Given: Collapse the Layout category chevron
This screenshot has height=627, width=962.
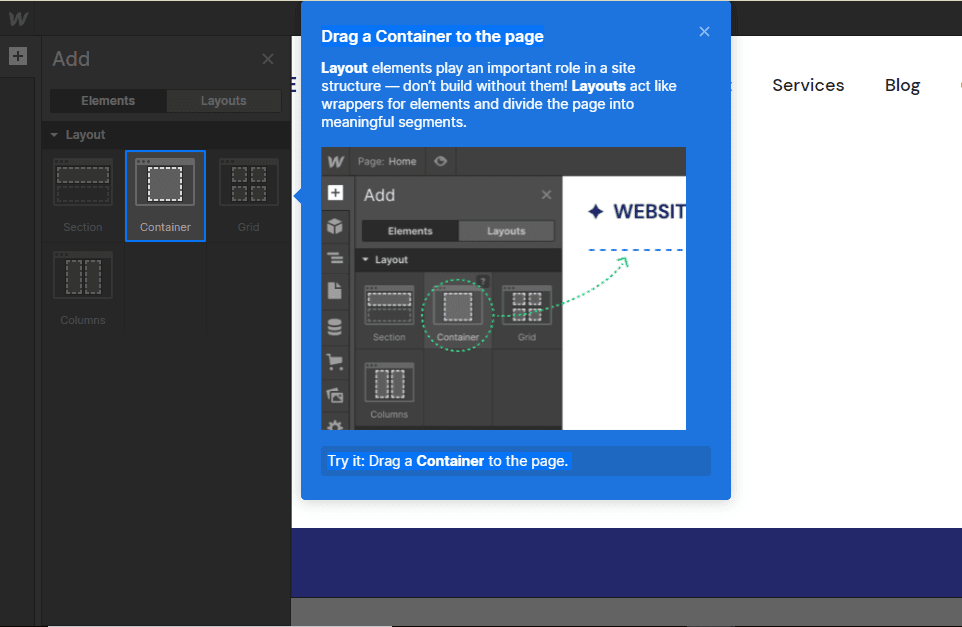Looking at the screenshot, I should click(x=54, y=134).
